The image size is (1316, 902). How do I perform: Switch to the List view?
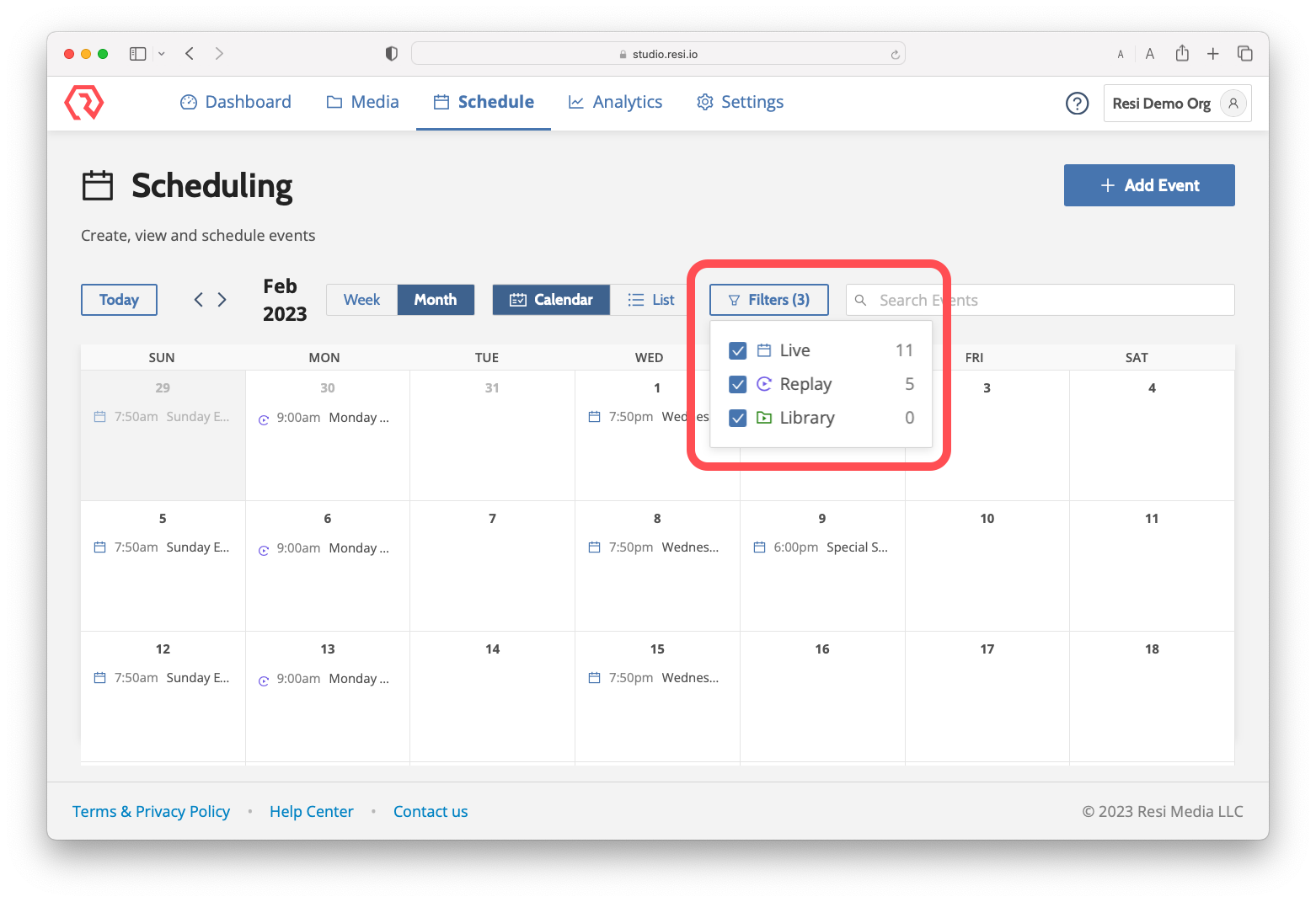[651, 300]
